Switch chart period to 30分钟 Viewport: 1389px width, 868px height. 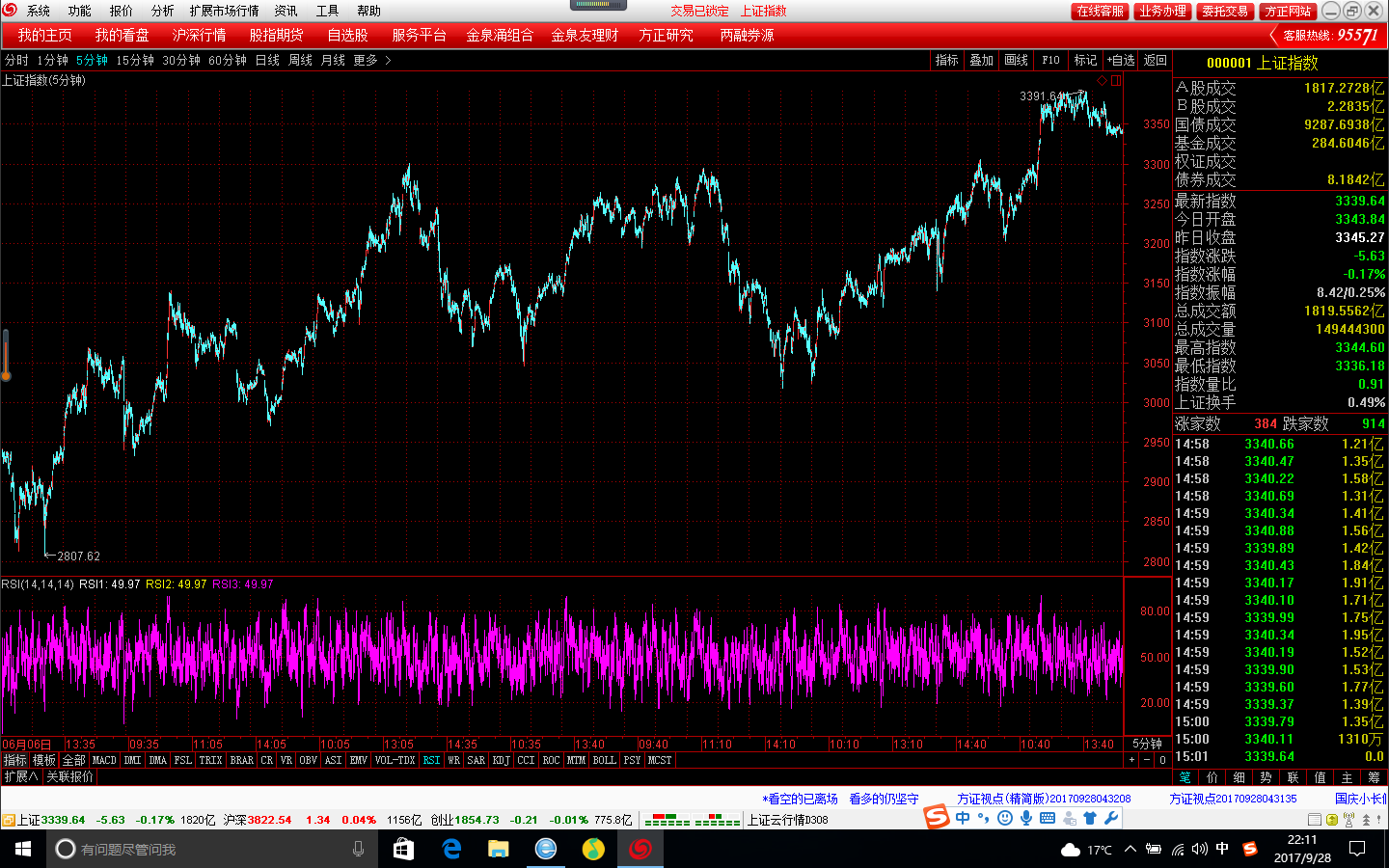pos(181,60)
